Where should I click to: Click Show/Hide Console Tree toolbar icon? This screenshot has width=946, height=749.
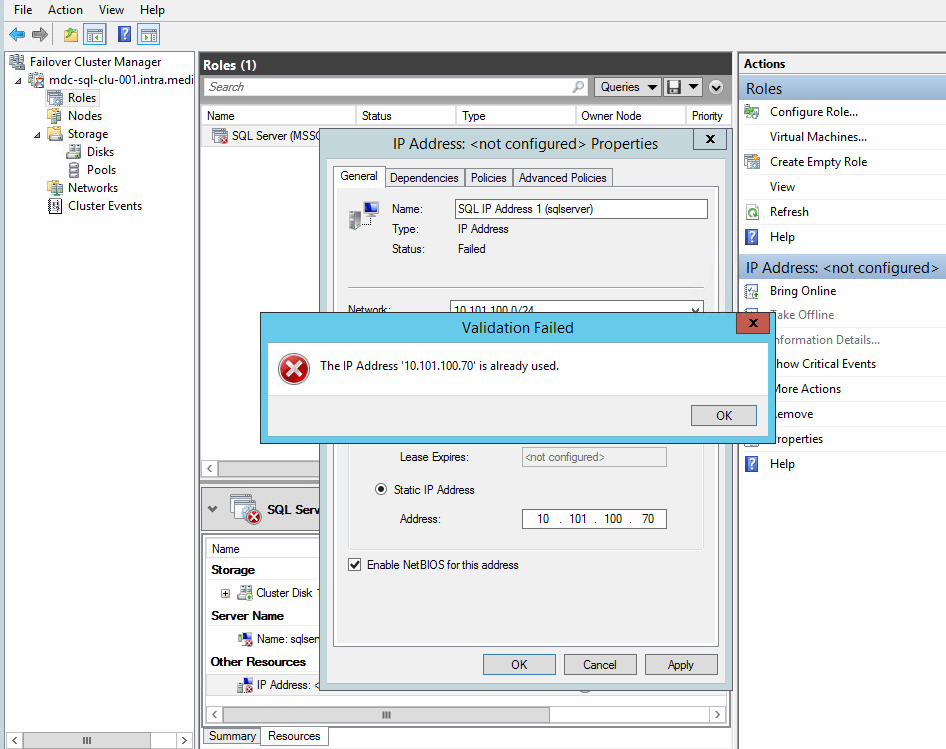point(95,35)
